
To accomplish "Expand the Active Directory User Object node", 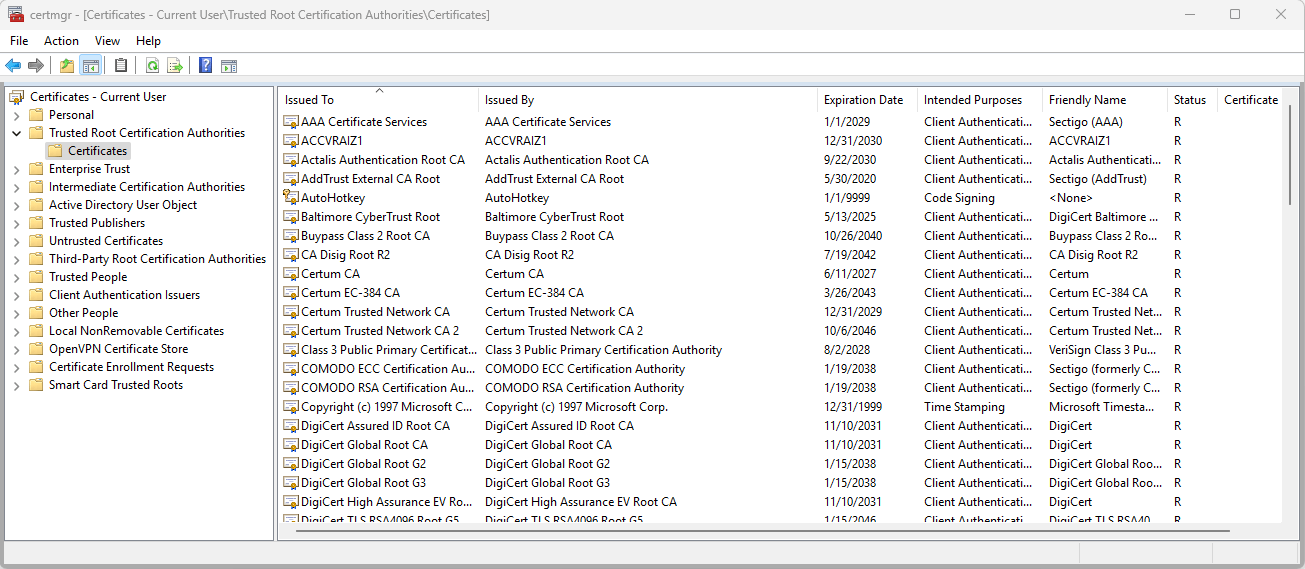I will (16, 205).
